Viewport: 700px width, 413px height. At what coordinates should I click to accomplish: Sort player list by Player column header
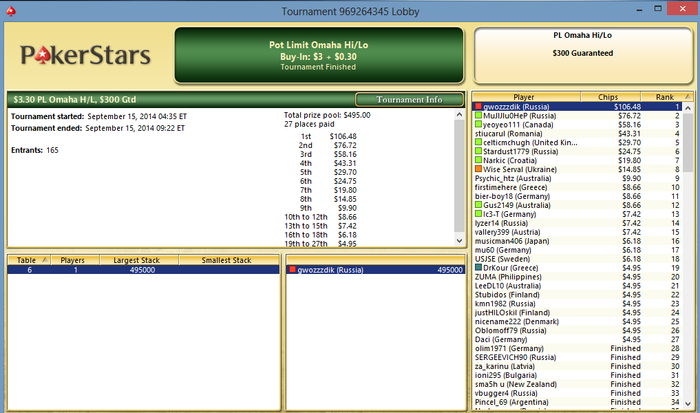(526, 97)
